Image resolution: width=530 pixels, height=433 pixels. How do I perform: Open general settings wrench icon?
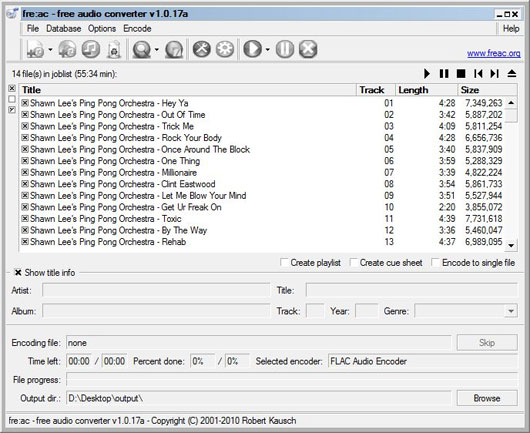[x=201, y=49]
